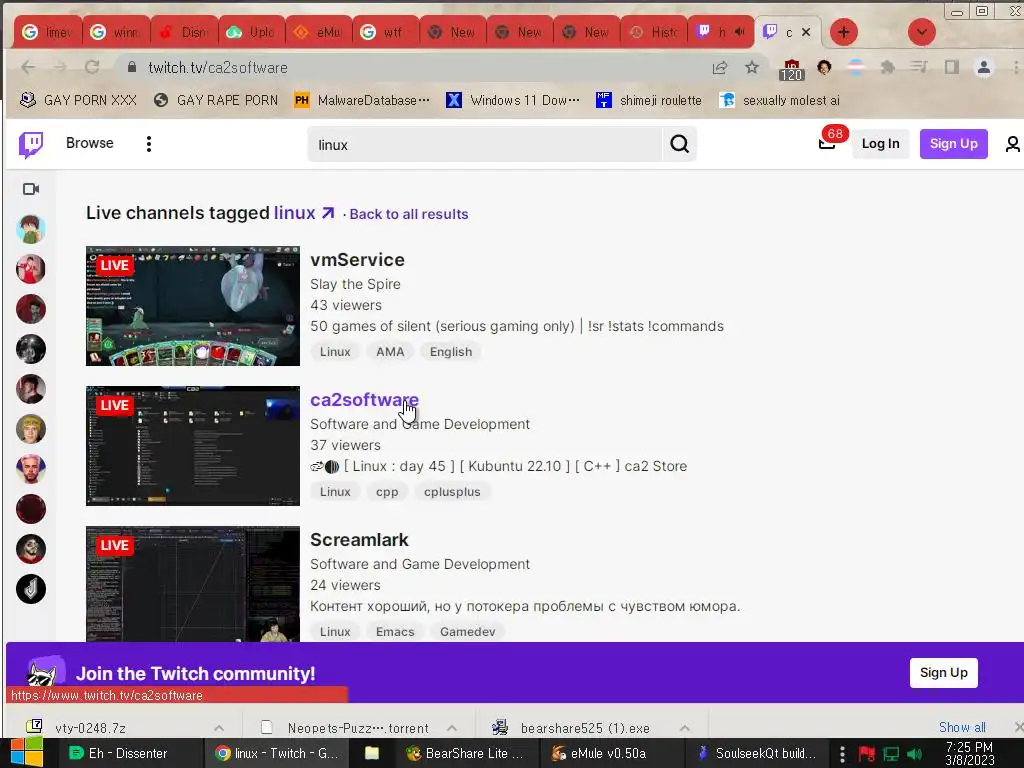
Task: Open the ca2software stream thumbnail
Action: pyautogui.click(x=193, y=445)
